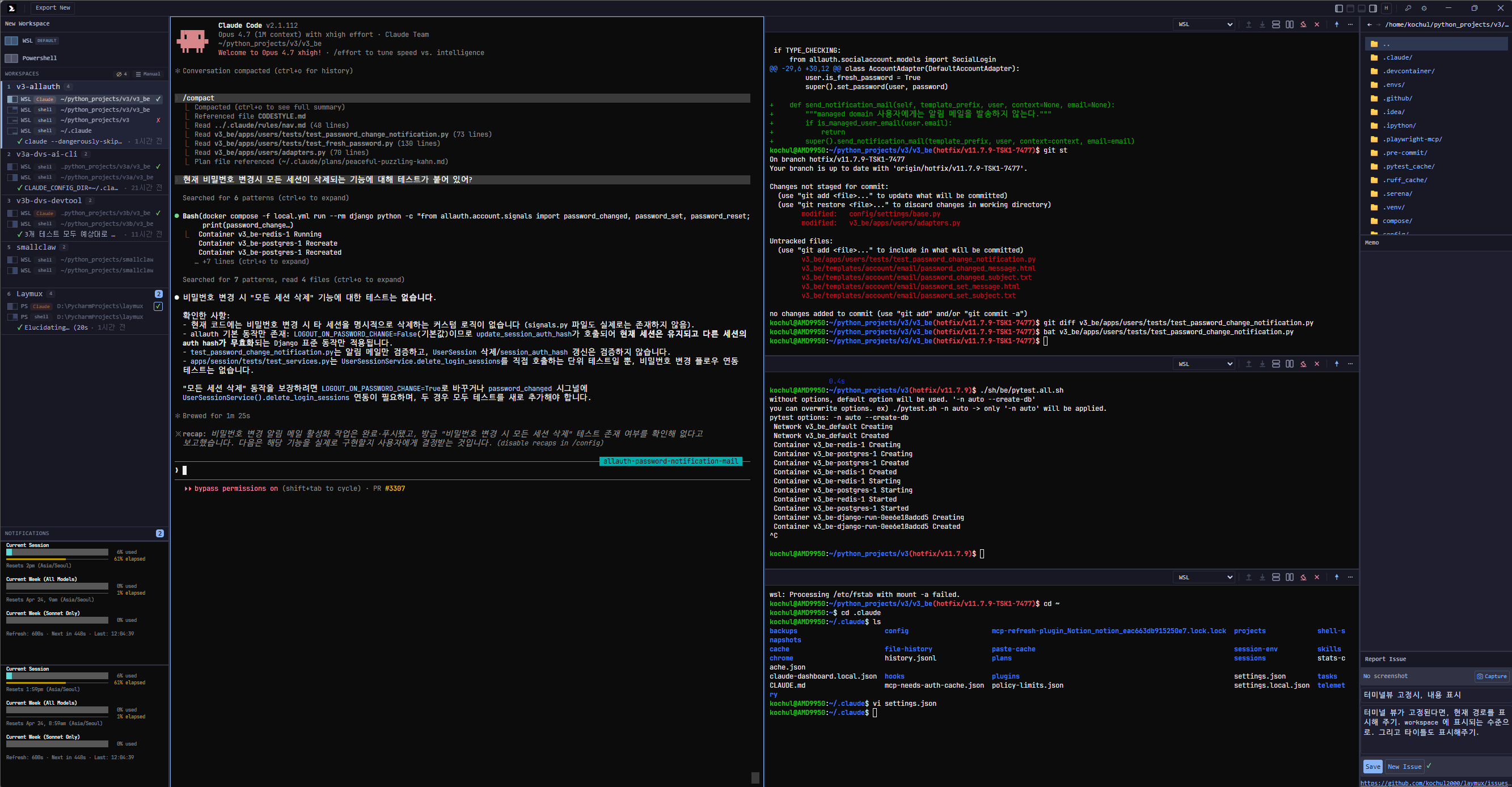Open settings via the gear icon
Viewport: 1512px width, 787px height.
(1425, 8)
